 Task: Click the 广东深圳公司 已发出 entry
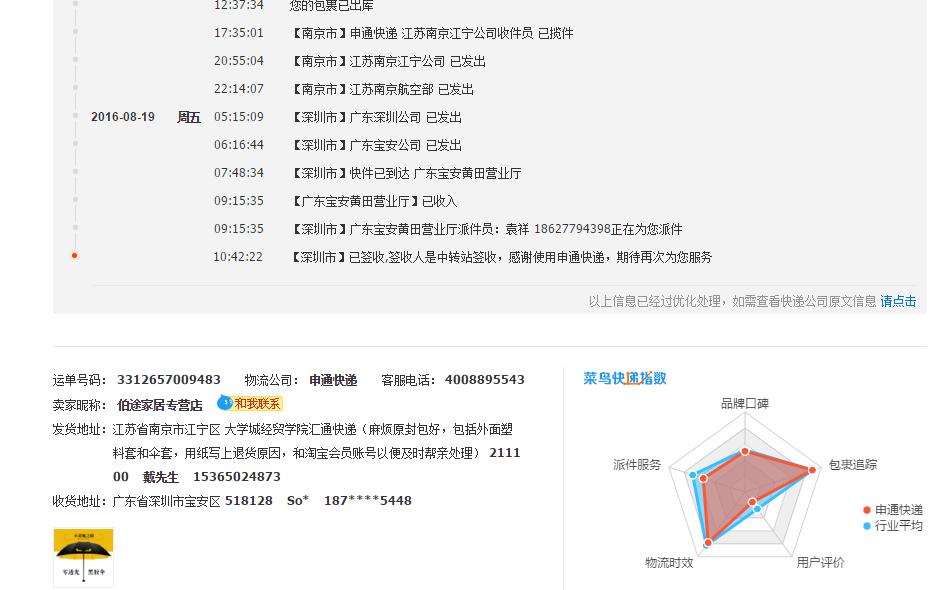tap(377, 117)
